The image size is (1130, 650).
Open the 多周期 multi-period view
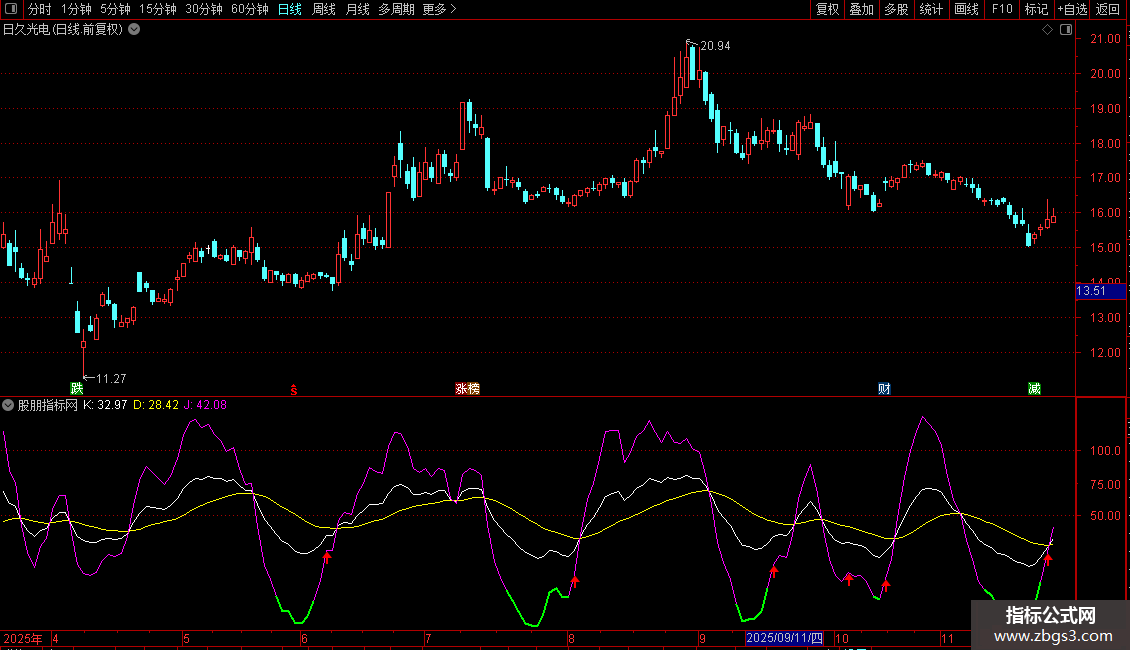(x=396, y=9)
